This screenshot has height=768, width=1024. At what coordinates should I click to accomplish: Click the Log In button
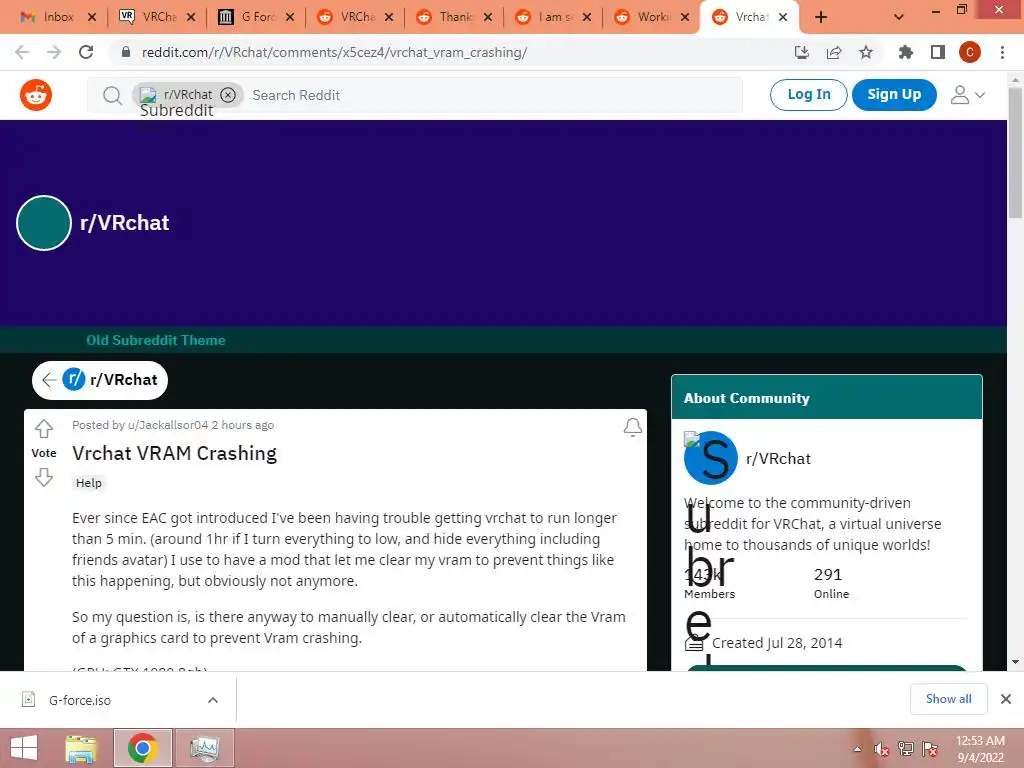click(x=808, y=95)
